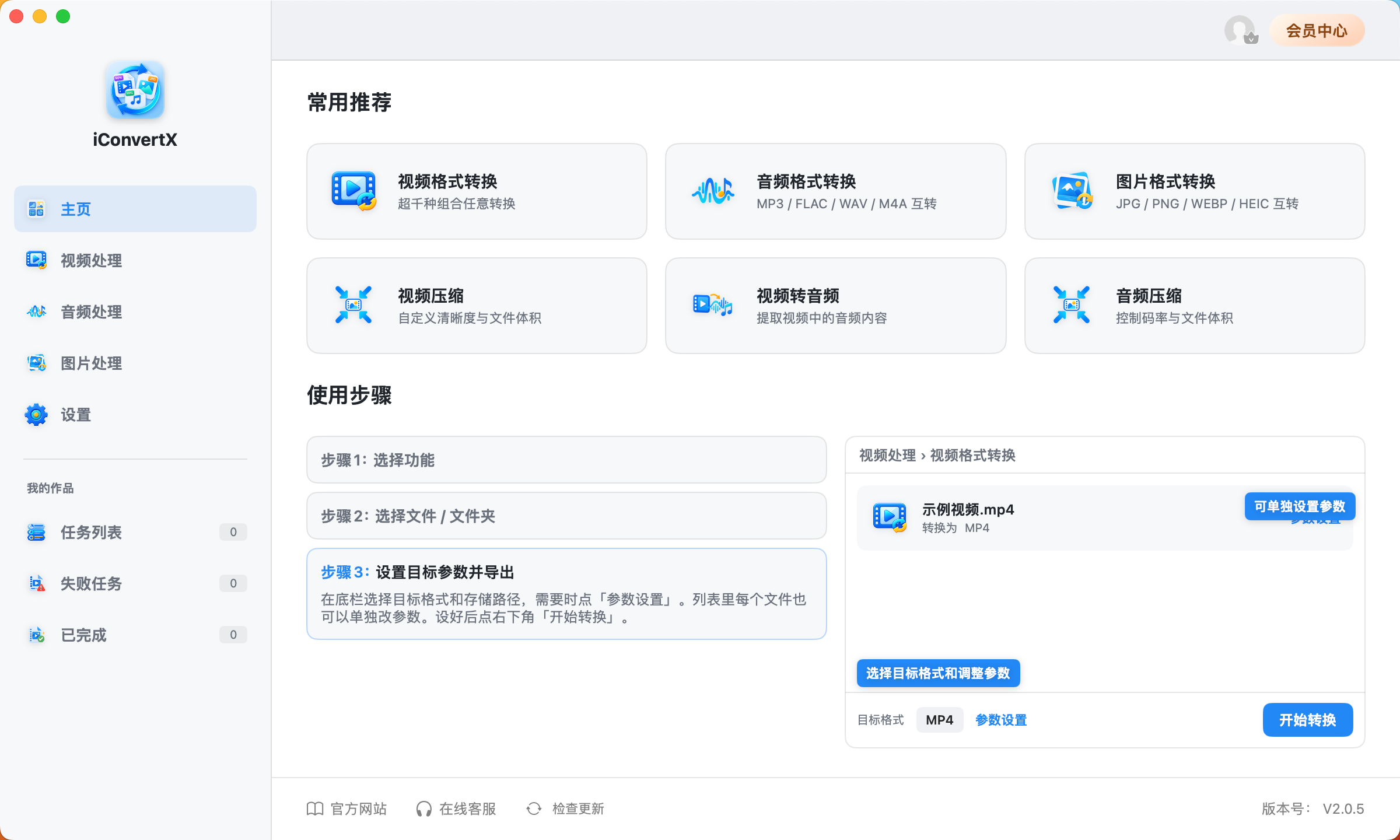Screen dimensions: 1400x840
Task: Open 图片处理 in the sidebar
Action: point(135,363)
